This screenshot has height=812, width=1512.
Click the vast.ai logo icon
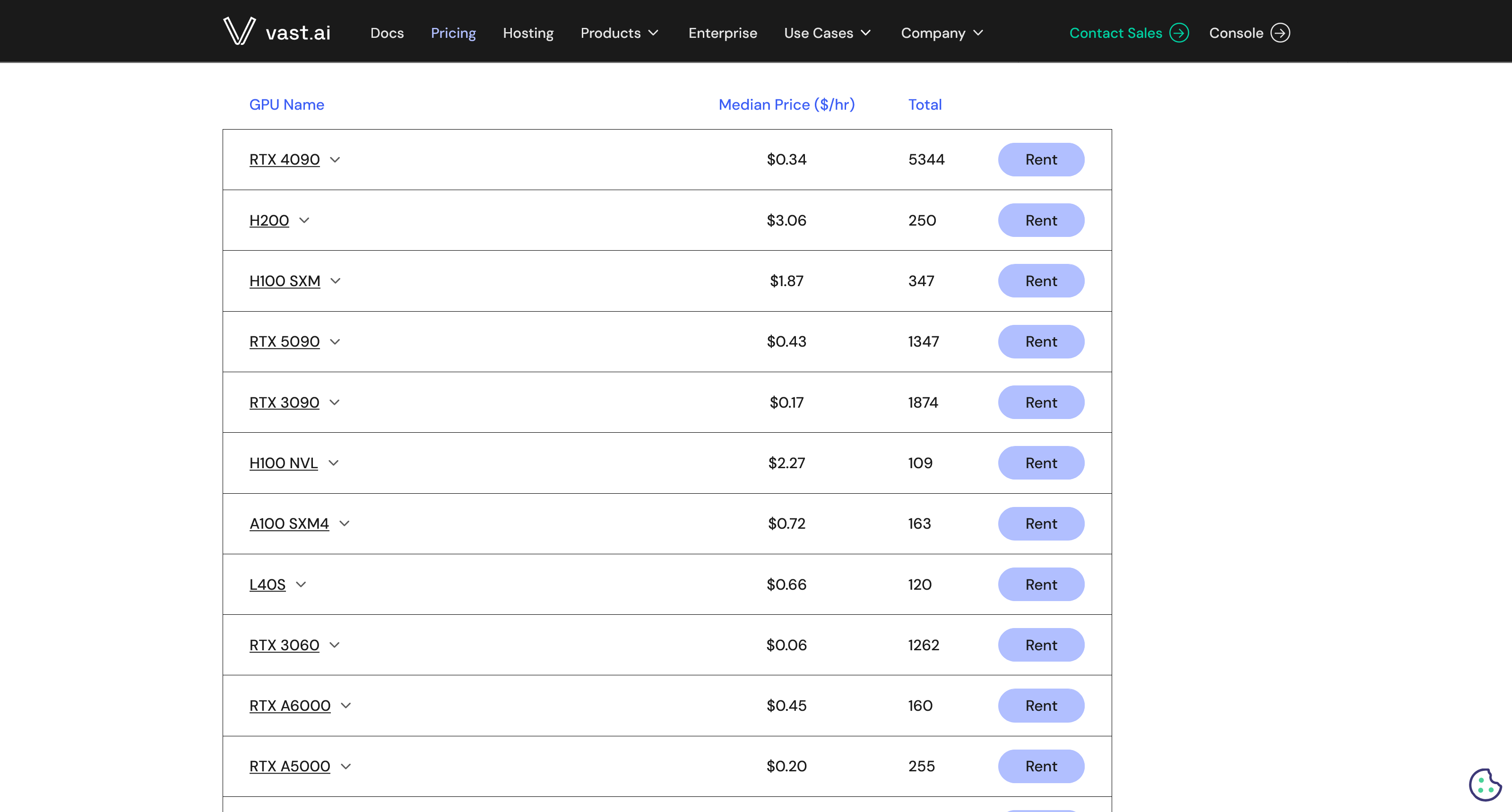240,32
